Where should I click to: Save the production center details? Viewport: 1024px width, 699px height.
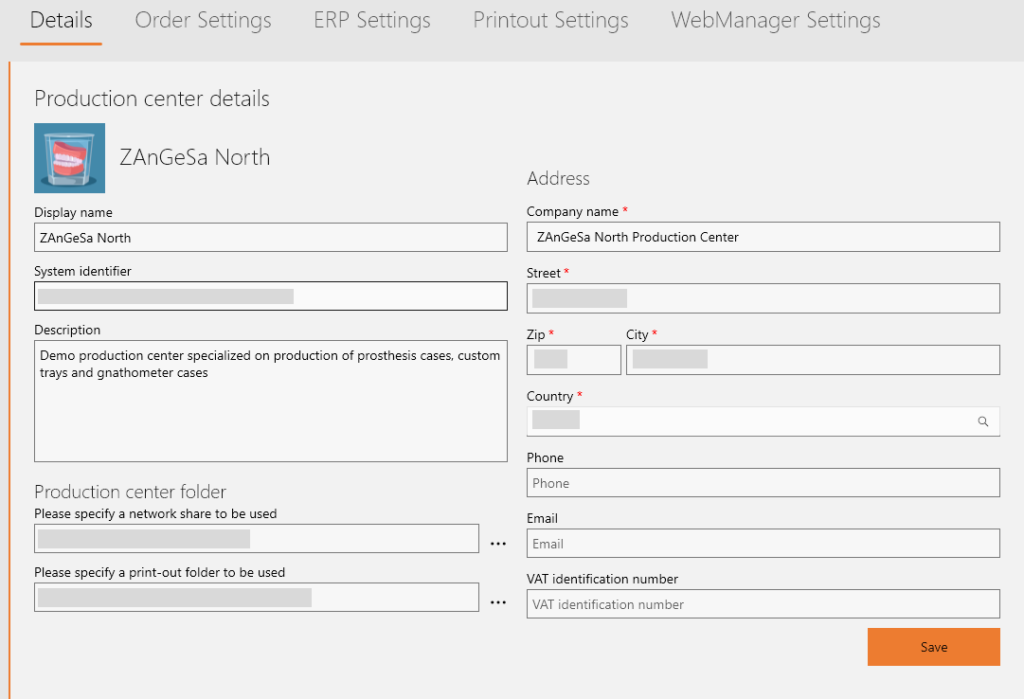(x=933, y=647)
